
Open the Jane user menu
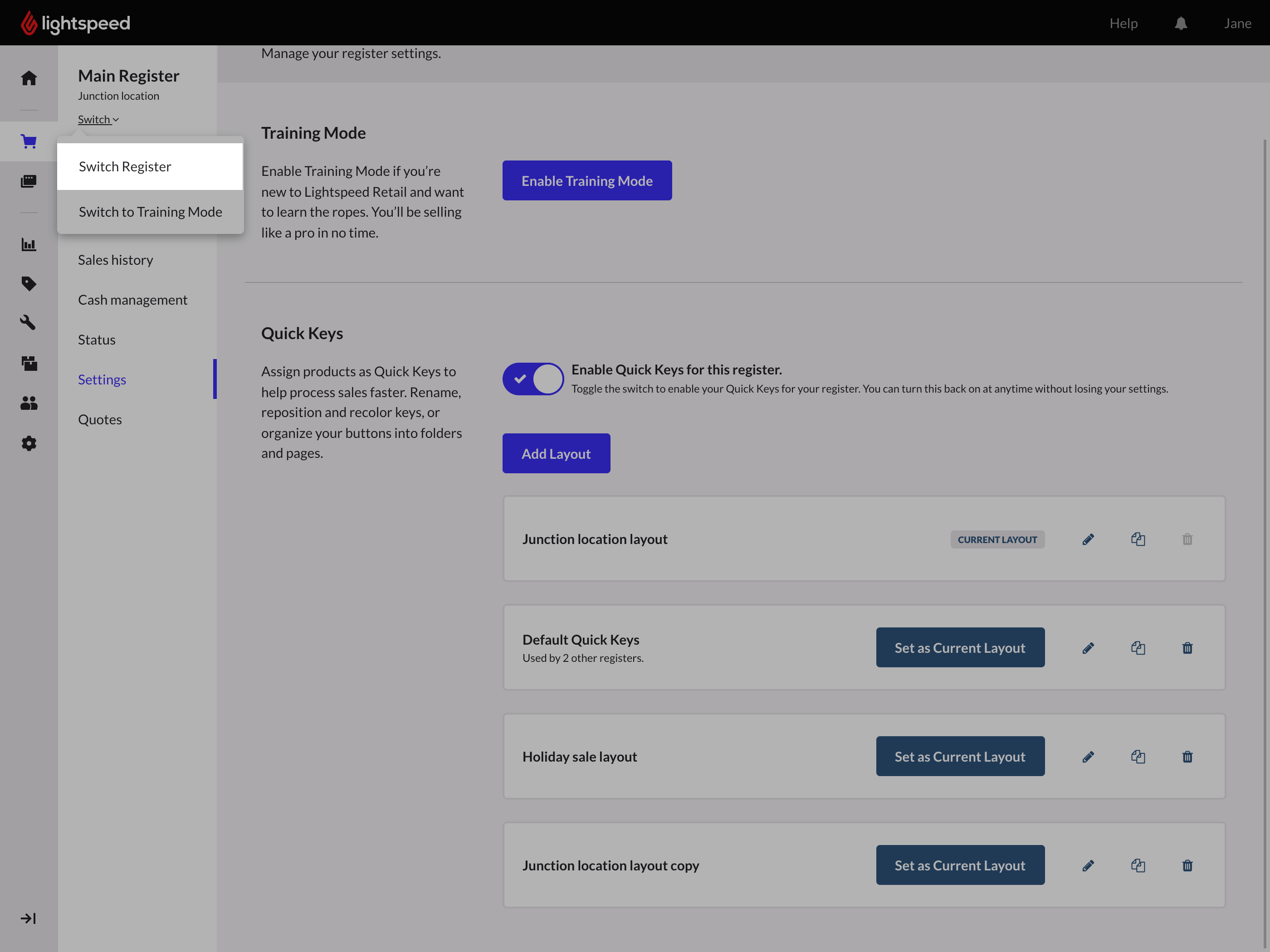[x=1237, y=24]
